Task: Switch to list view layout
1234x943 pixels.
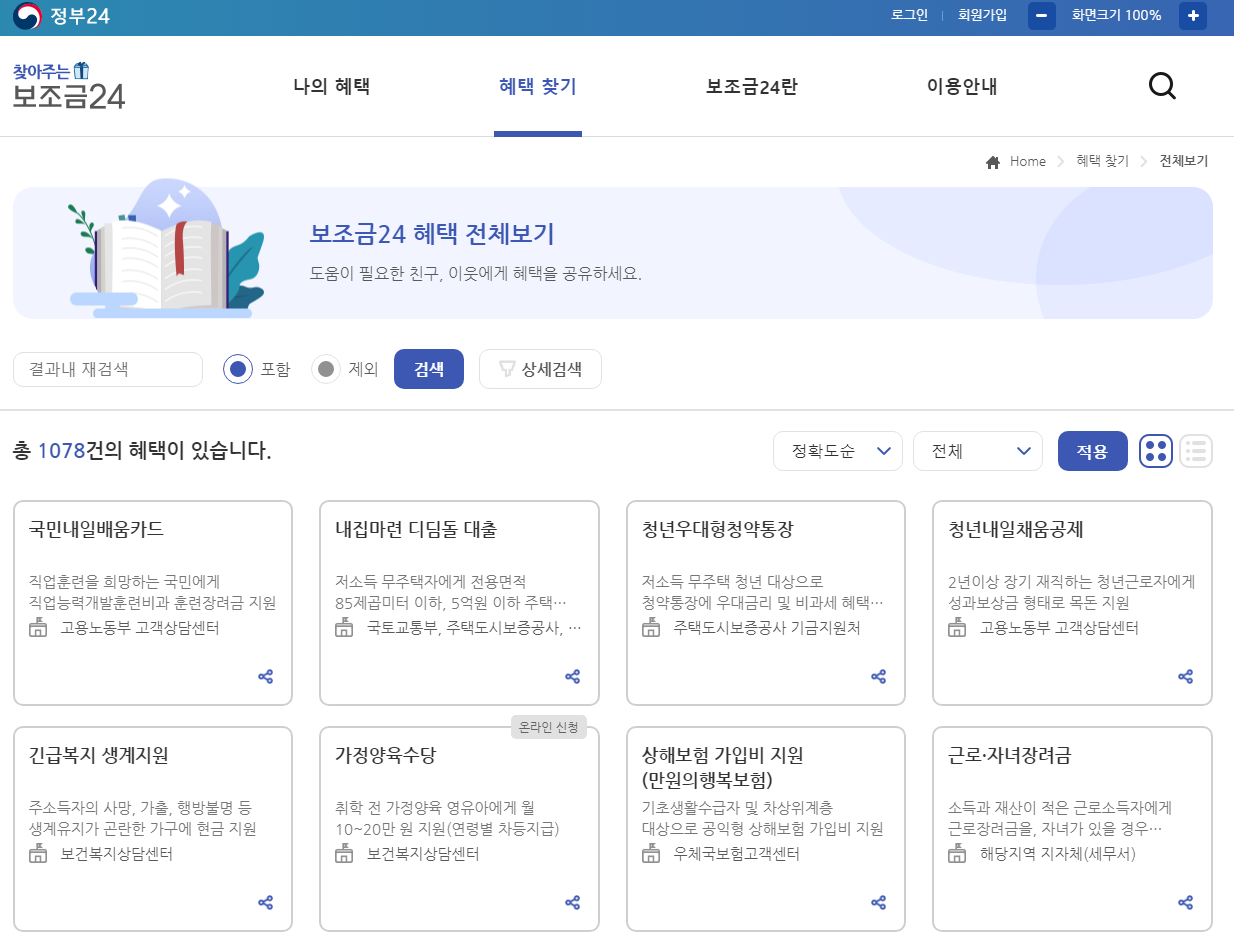Action: [1196, 451]
